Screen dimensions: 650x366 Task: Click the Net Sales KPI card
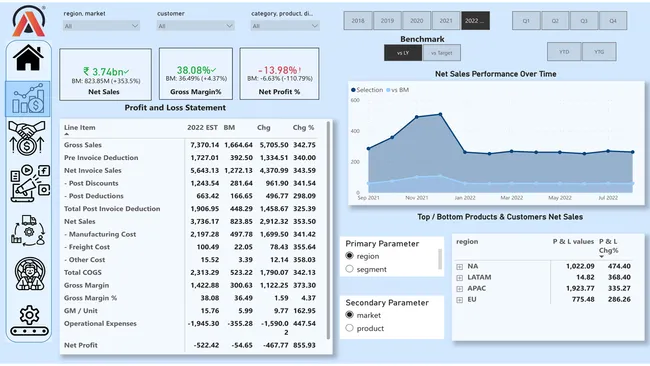105,74
